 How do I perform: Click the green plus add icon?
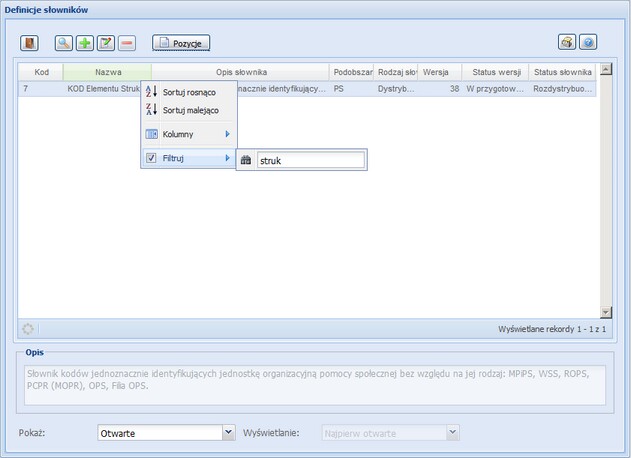(85, 43)
